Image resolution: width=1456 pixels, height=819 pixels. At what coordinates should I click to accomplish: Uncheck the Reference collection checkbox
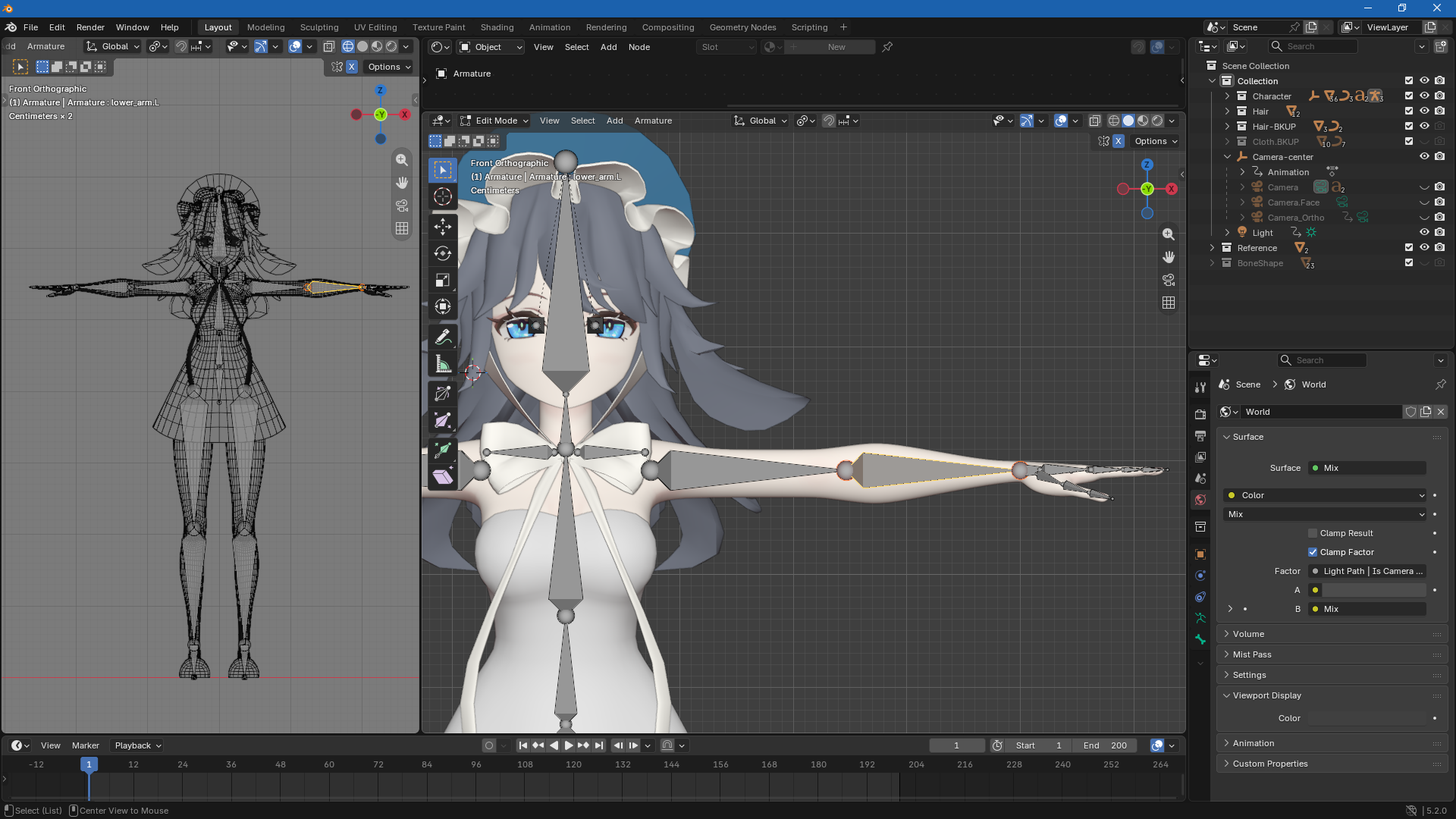coord(1409,248)
